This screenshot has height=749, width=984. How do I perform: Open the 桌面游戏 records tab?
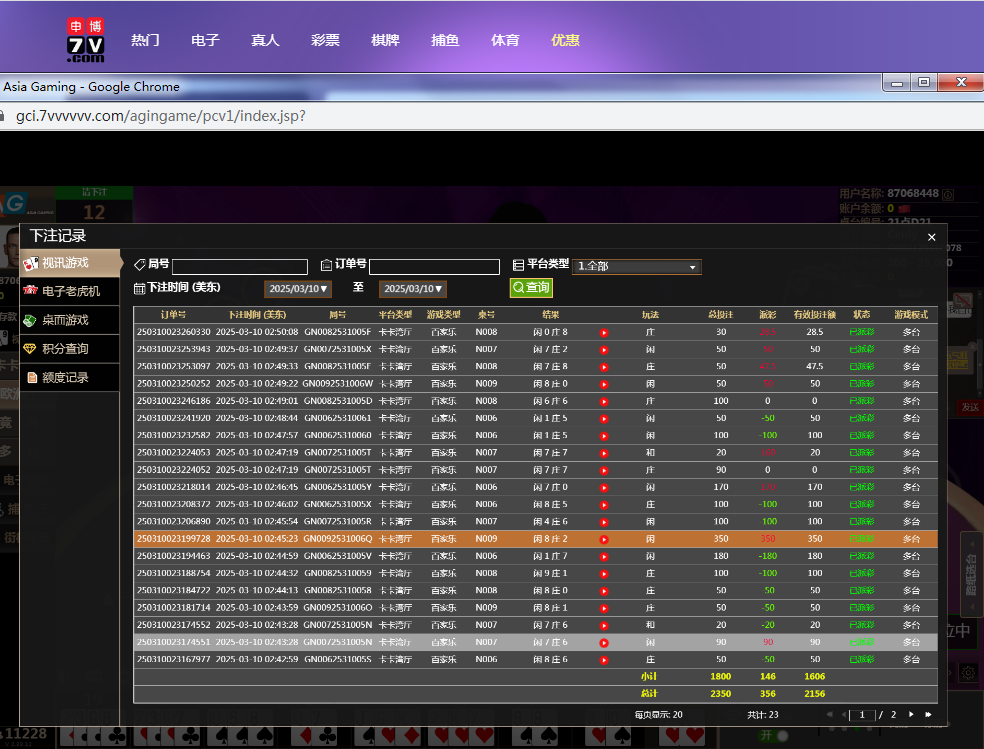click(65, 320)
